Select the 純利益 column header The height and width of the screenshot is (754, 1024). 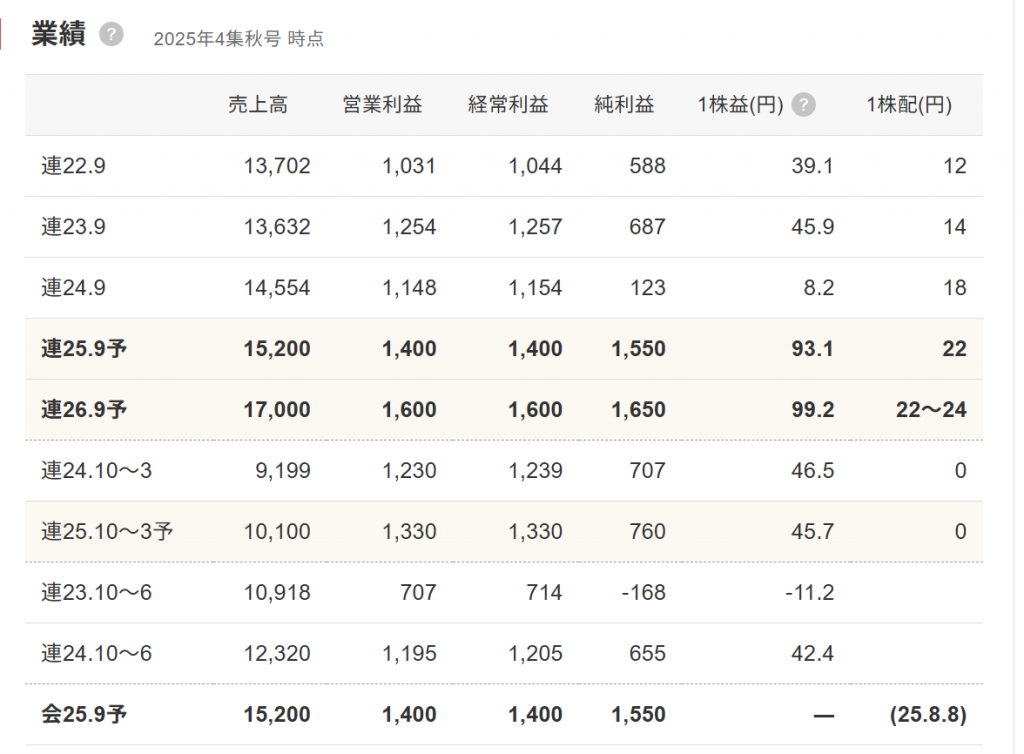[x=624, y=105]
